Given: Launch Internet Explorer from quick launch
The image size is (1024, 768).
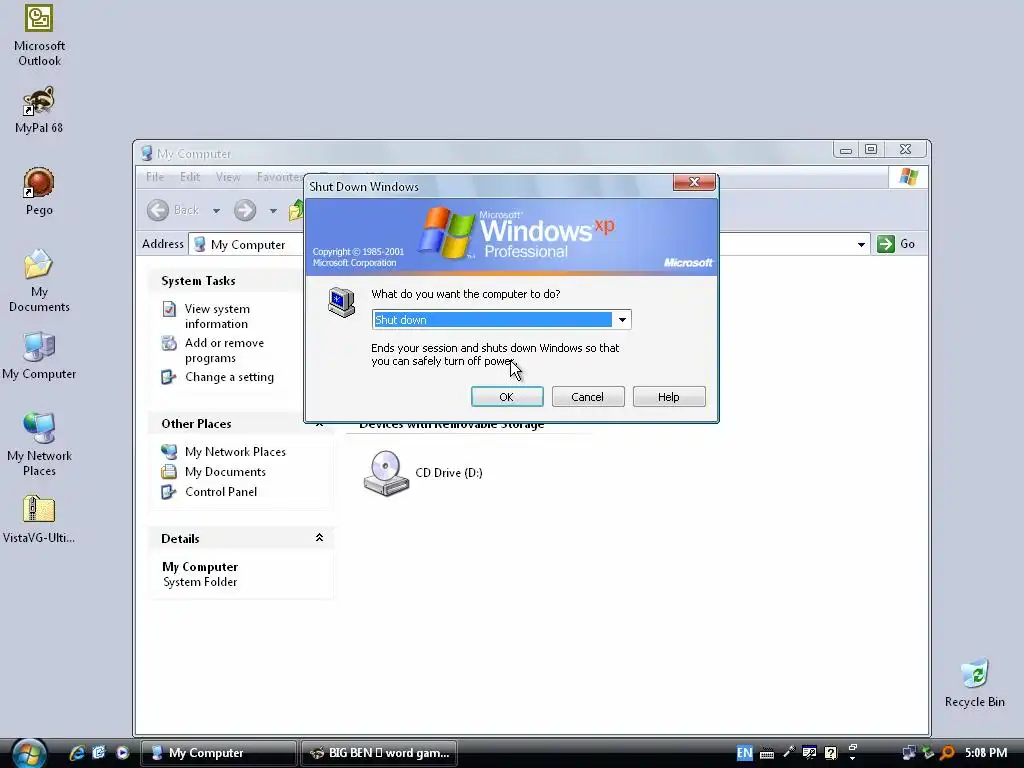Looking at the screenshot, I should [x=77, y=753].
